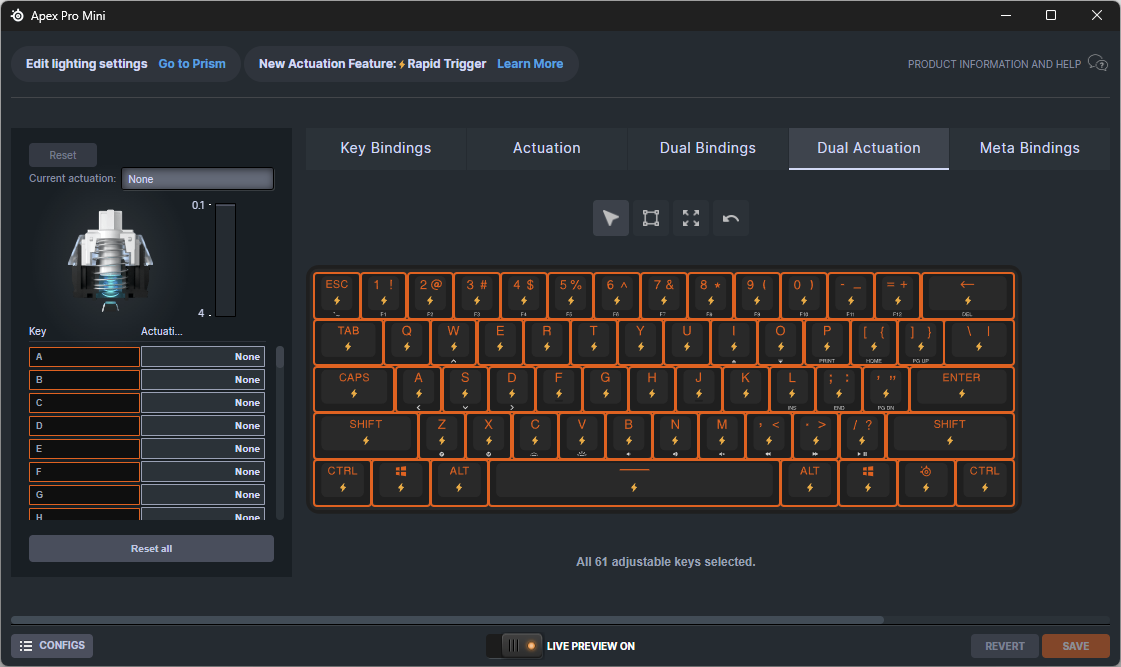The image size is (1121, 667).
Task: Open actuation dropdown for key A
Action: pyautogui.click(x=203, y=357)
